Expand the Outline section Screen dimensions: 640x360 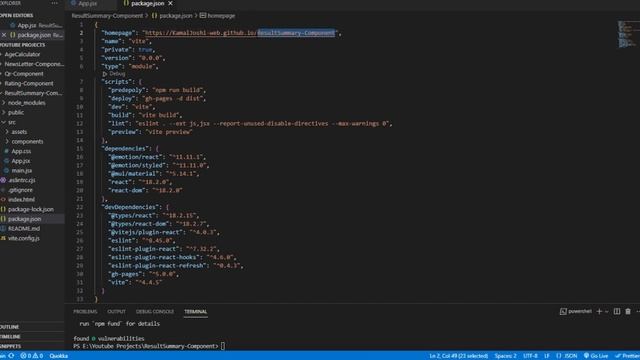(10, 327)
